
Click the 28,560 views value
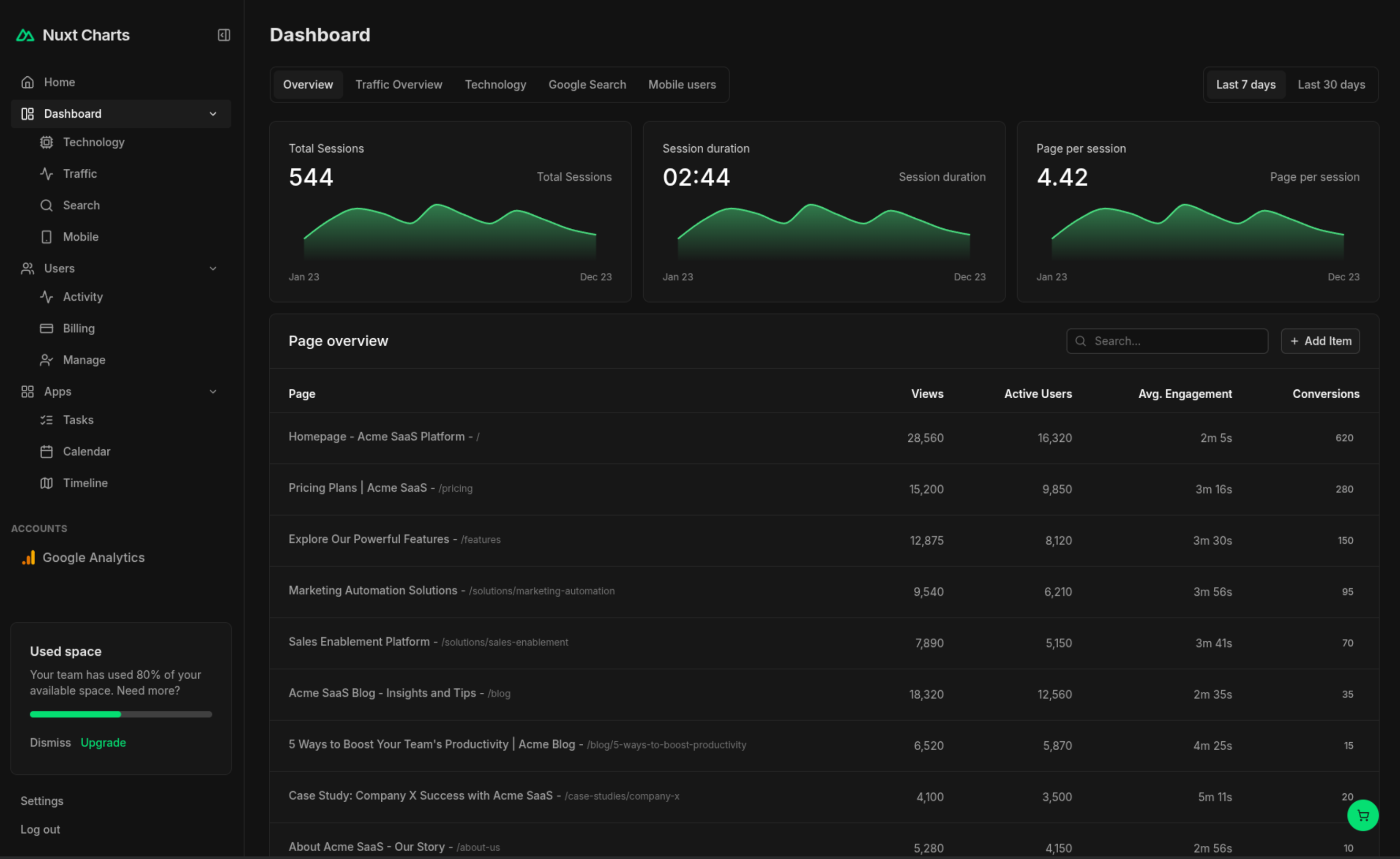pyautogui.click(x=925, y=438)
